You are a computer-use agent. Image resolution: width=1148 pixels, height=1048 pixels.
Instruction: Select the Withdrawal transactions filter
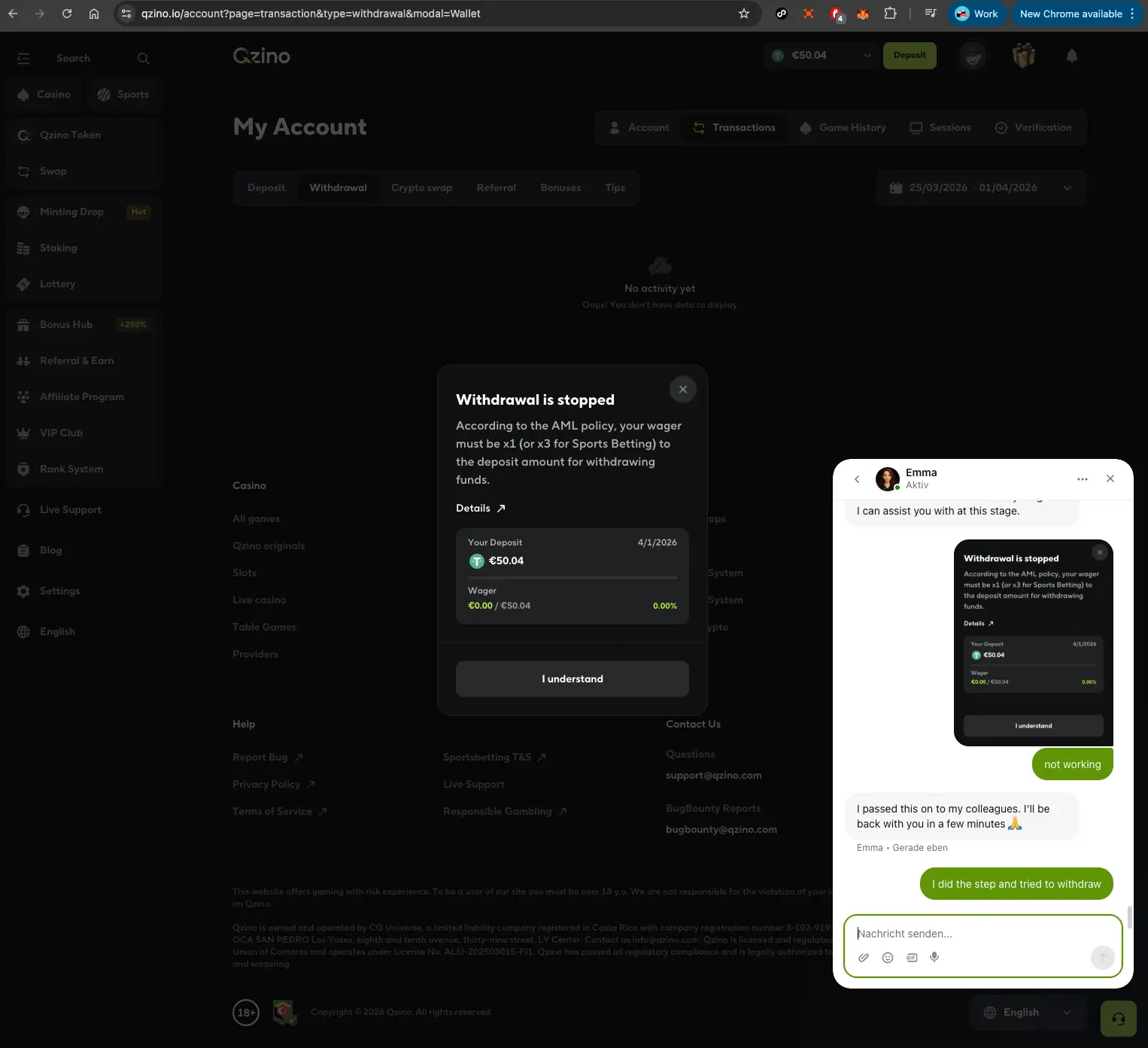point(339,188)
